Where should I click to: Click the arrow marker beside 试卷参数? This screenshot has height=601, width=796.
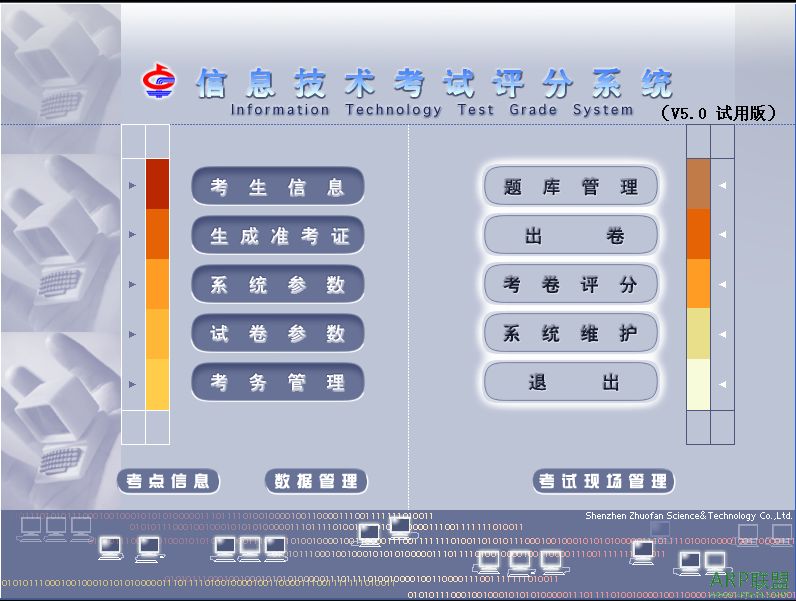click(x=132, y=334)
